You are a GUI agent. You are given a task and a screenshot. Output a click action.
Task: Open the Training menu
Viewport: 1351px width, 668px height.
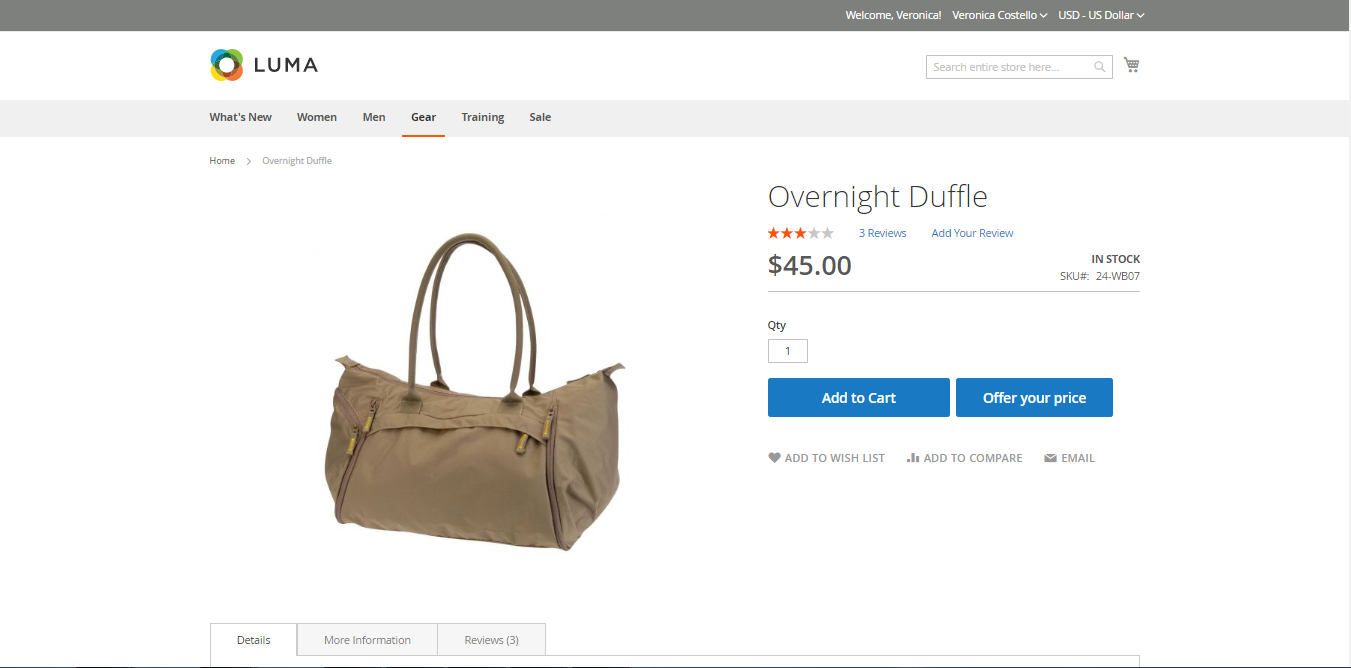coord(483,117)
